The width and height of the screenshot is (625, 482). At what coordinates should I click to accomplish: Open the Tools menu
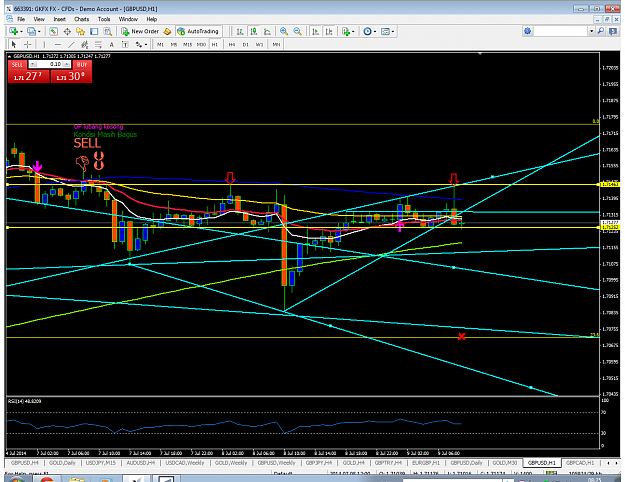[x=104, y=19]
